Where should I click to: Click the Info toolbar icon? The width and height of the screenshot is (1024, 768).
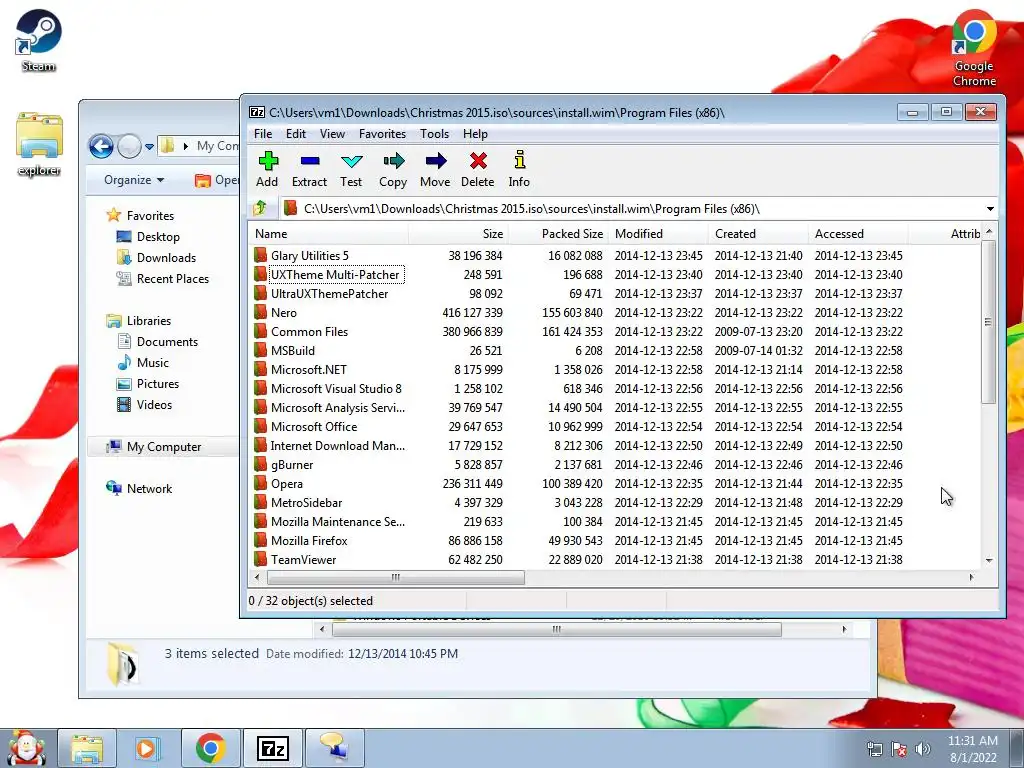520,161
